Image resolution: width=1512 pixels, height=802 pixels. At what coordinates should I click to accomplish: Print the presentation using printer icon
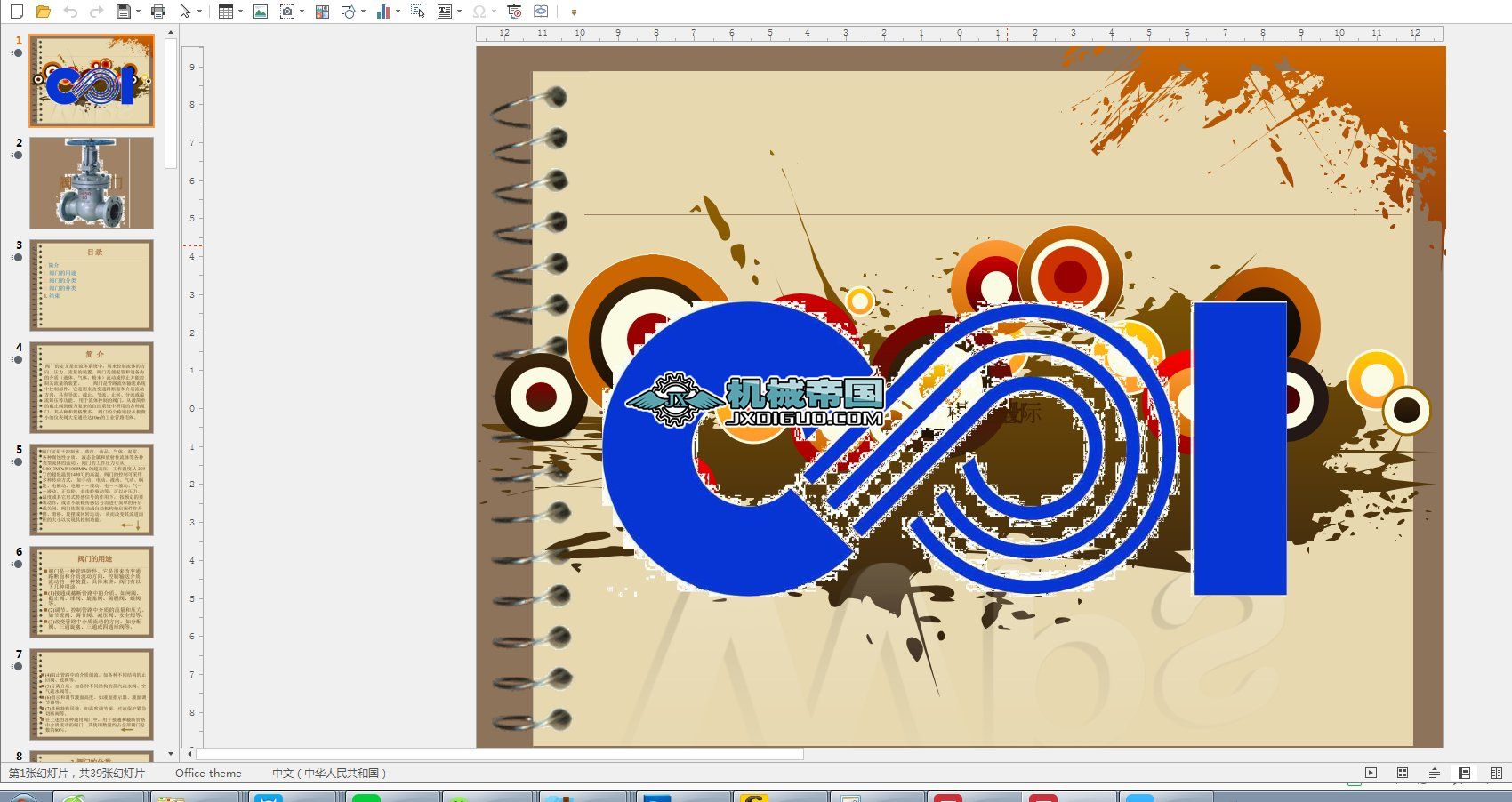(x=158, y=12)
